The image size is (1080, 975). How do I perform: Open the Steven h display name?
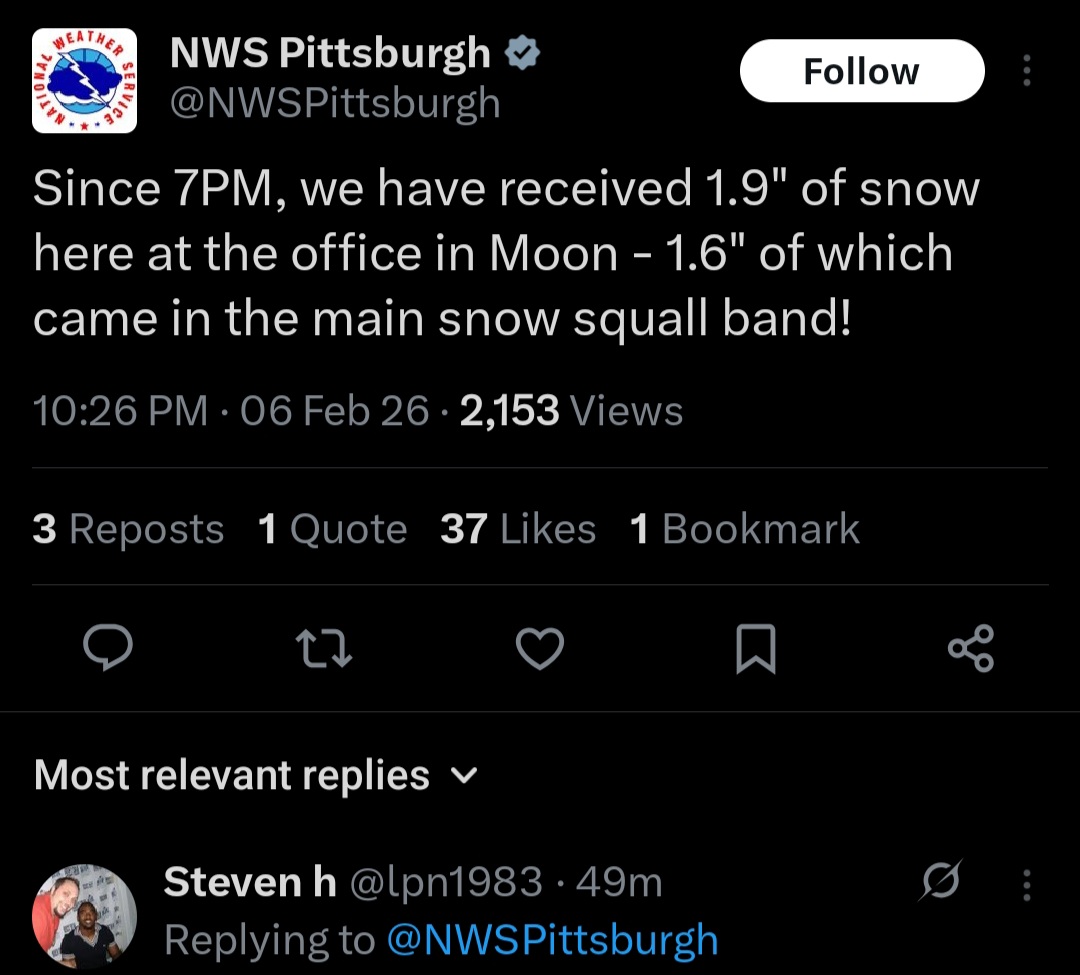[x=250, y=882]
